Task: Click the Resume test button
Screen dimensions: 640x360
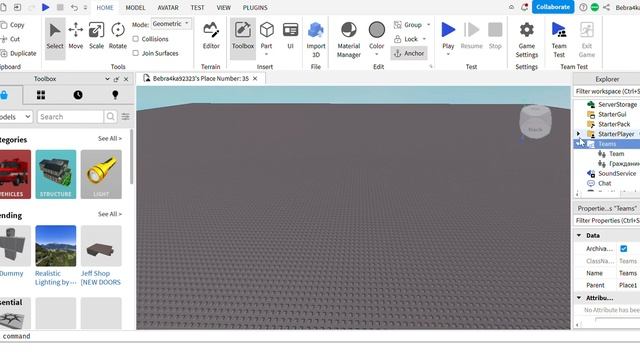Action: [471, 36]
